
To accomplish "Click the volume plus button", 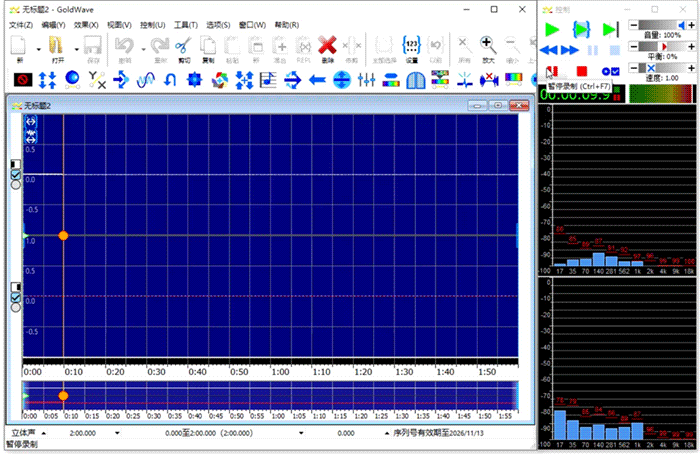I will 691,25.
